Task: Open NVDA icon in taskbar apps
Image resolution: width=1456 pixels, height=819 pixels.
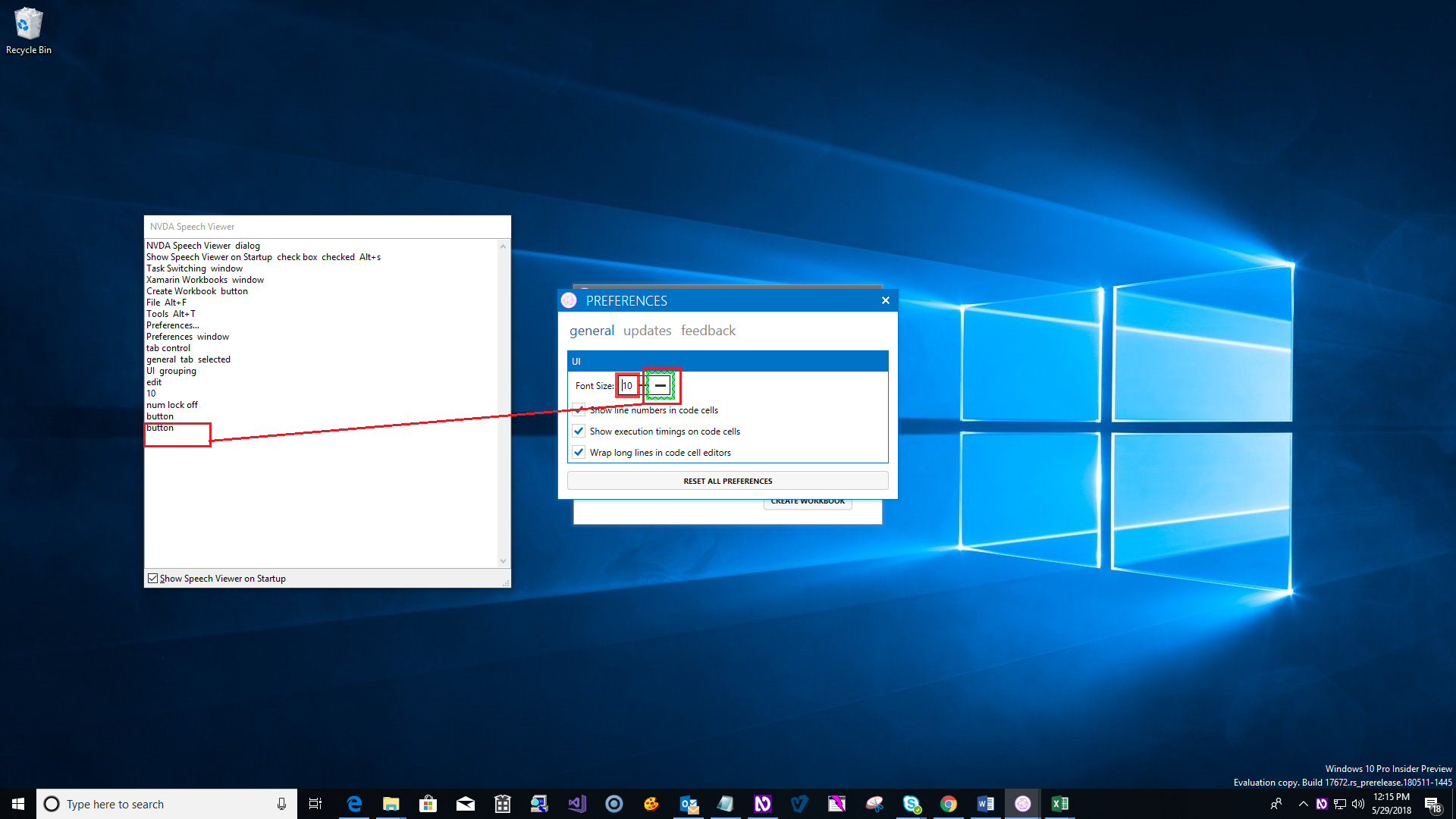Action: click(762, 804)
